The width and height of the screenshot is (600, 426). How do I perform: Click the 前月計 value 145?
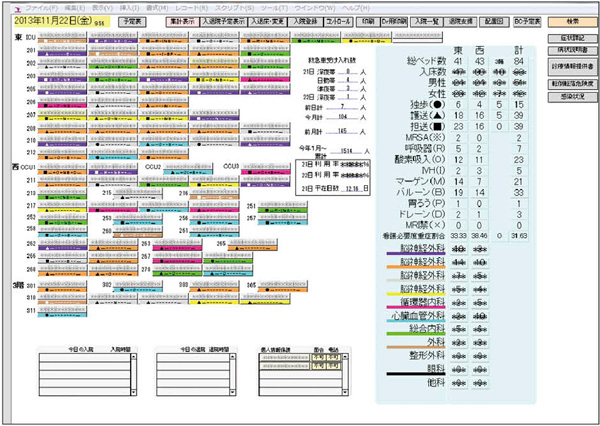[x=342, y=132]
